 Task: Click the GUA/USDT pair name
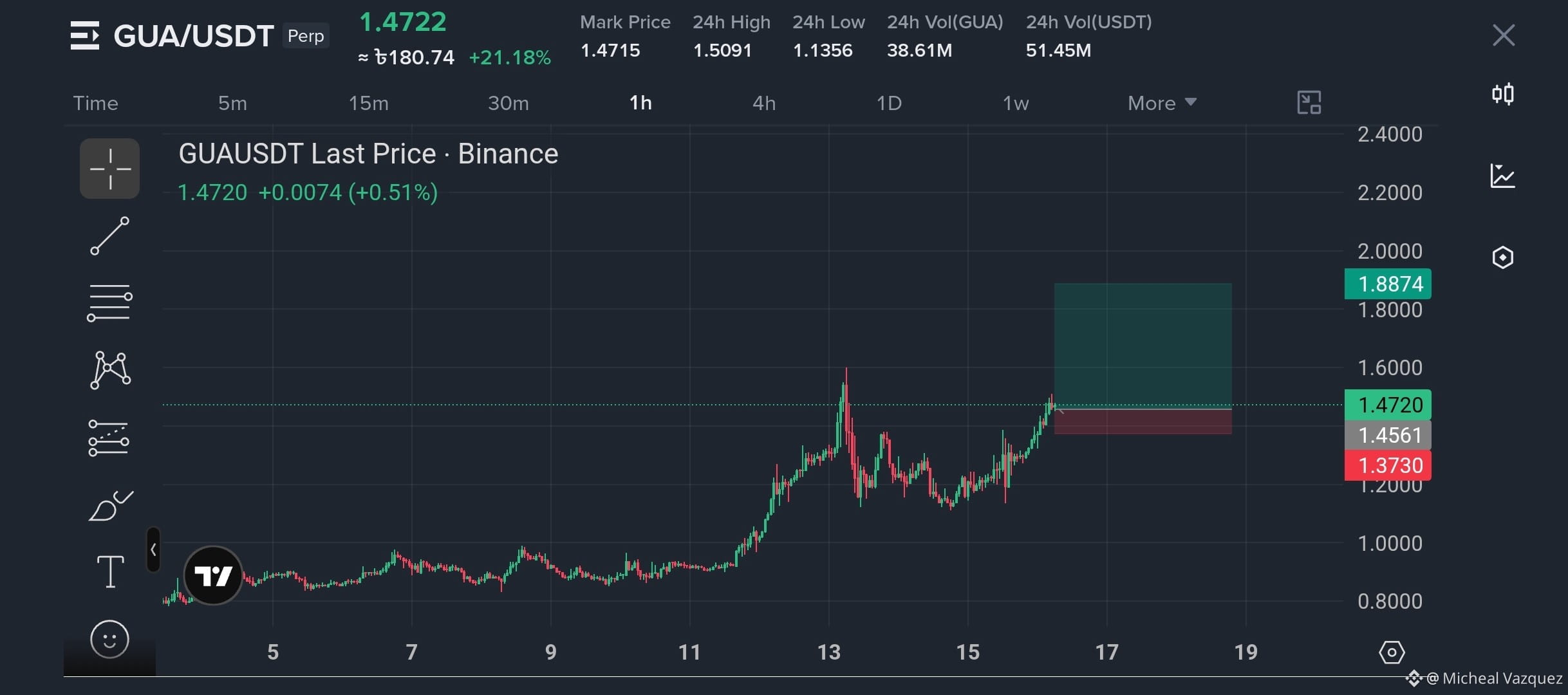point(194,36)
